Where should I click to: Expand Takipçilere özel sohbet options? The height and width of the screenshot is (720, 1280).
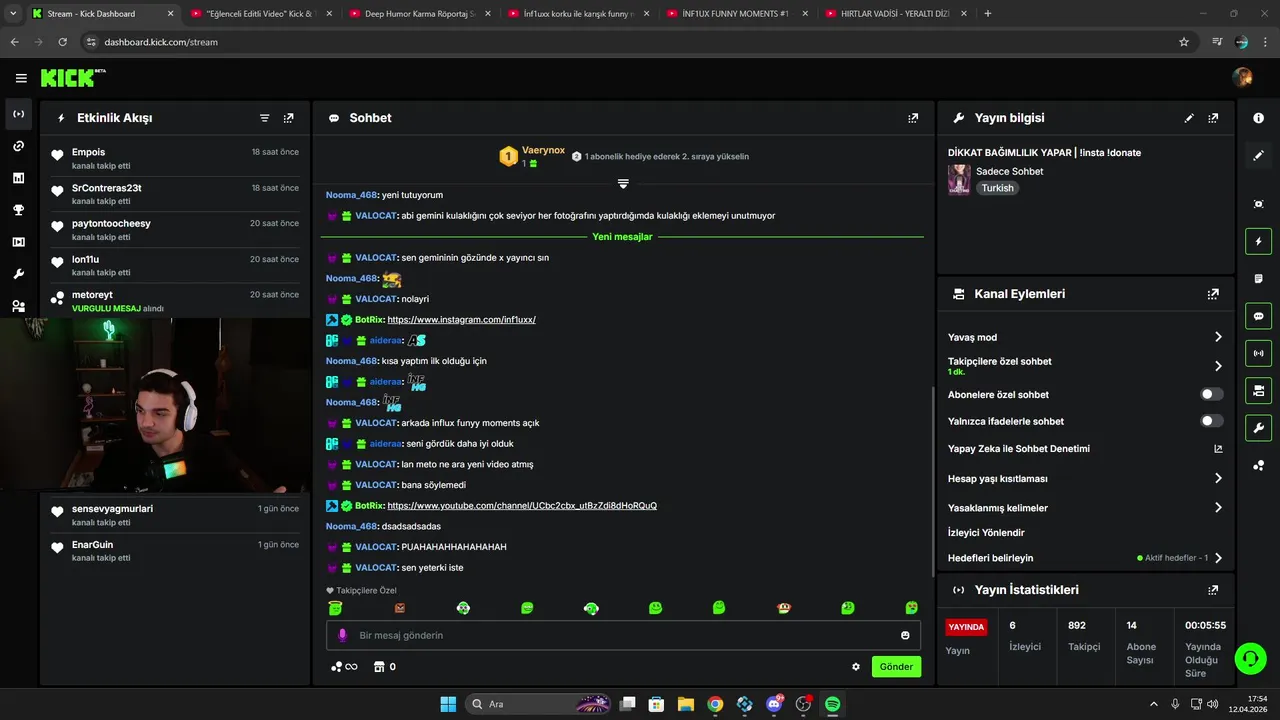coord(1218,366)
